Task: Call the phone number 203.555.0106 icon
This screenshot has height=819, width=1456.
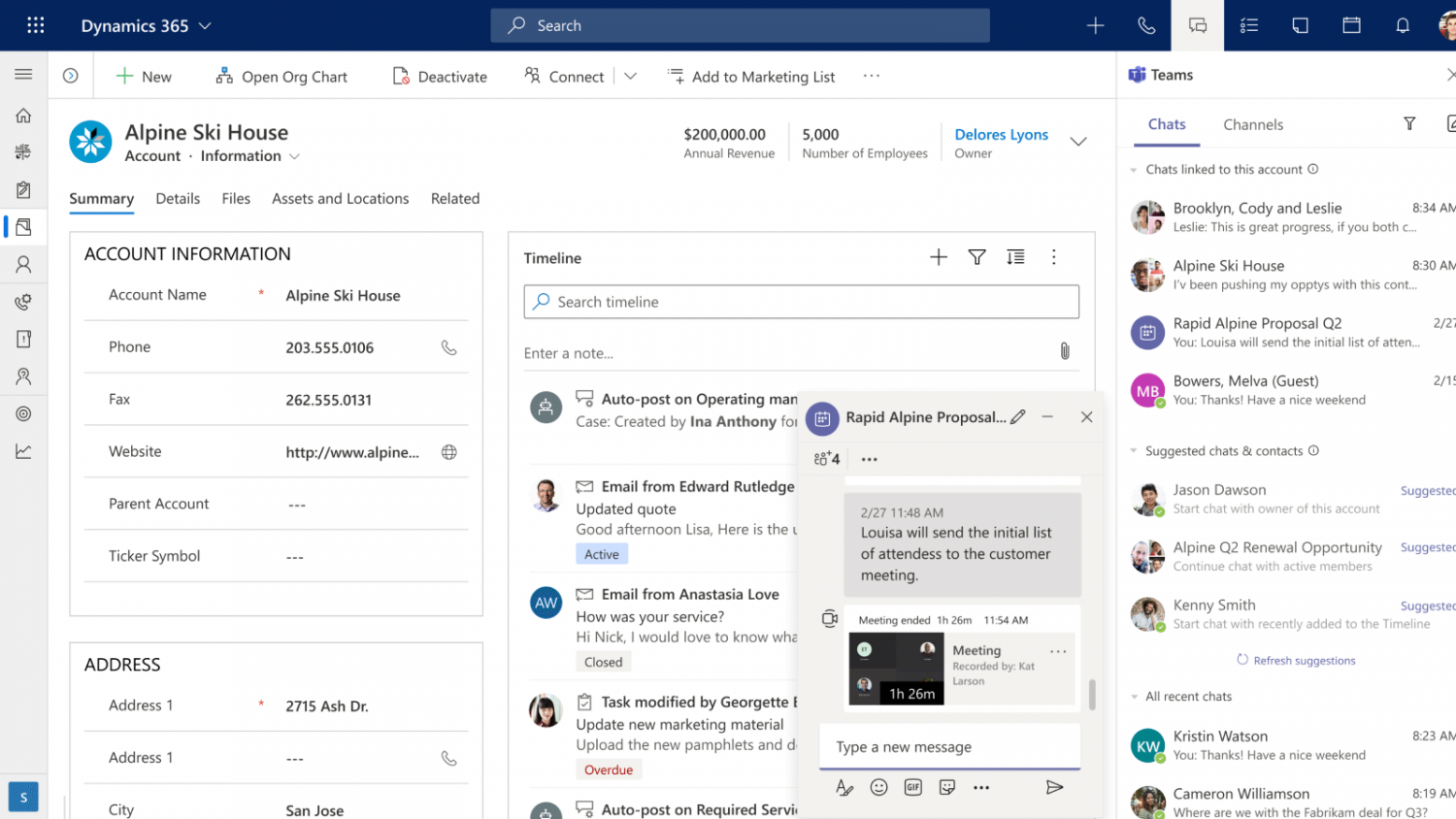Action: (x=448, y=347)
